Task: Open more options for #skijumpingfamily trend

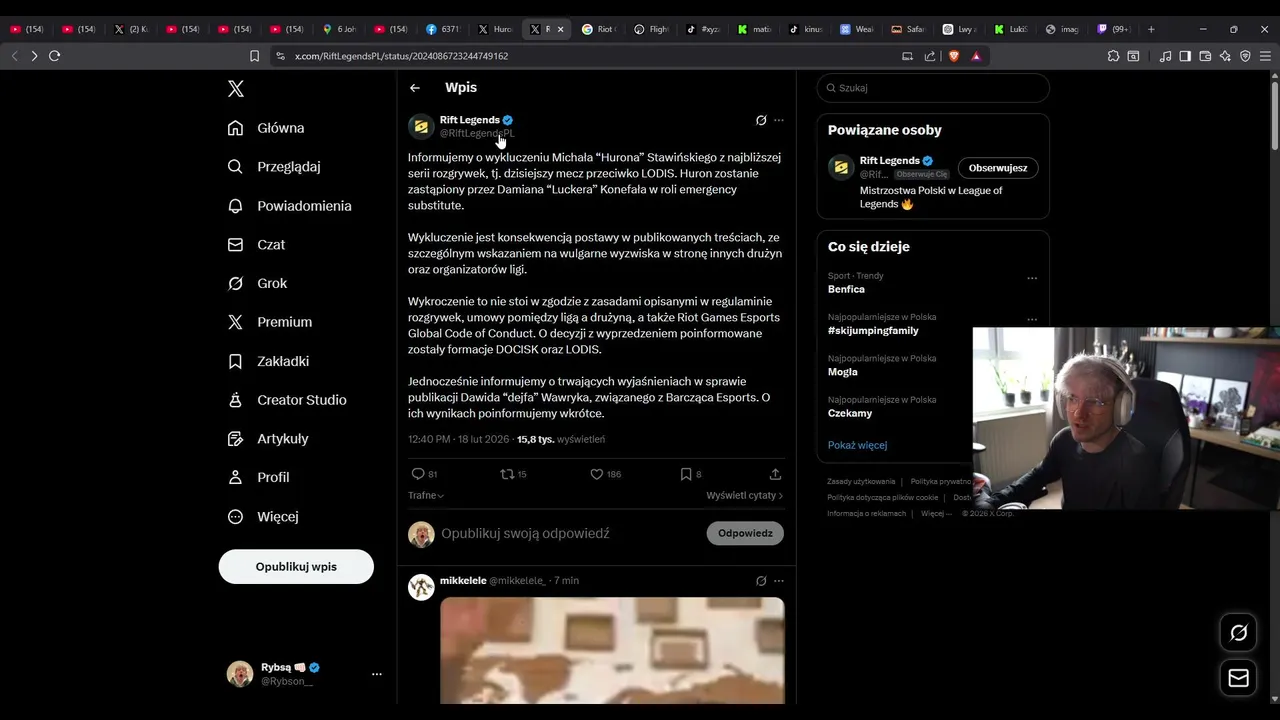Action: [1032, 320]
